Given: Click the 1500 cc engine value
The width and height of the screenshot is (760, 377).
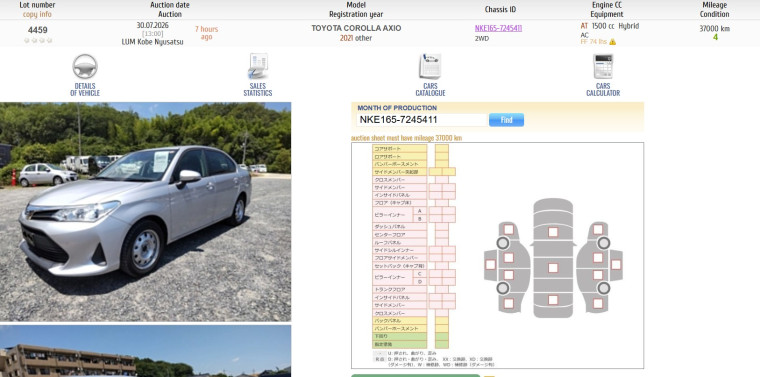Looking at the screenshot, I should pyautogui.click(x=603, y=26).
